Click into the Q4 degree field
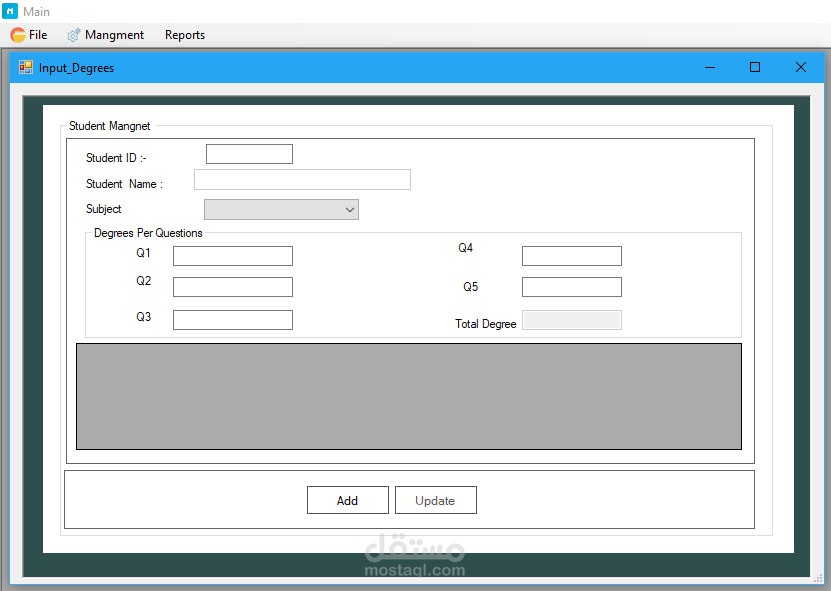 (572, 256)
